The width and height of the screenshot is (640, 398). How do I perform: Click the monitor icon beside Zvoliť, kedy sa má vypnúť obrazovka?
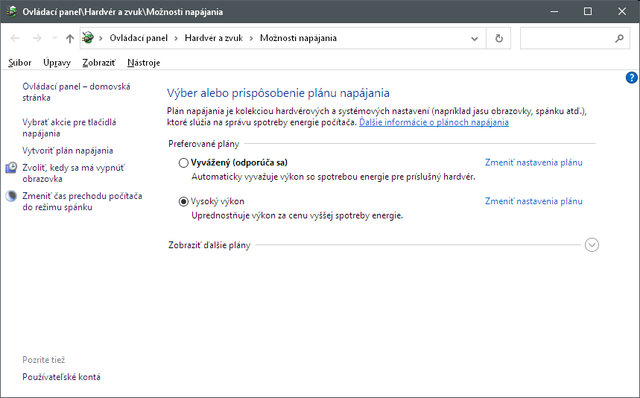click(x=11, y=168)
